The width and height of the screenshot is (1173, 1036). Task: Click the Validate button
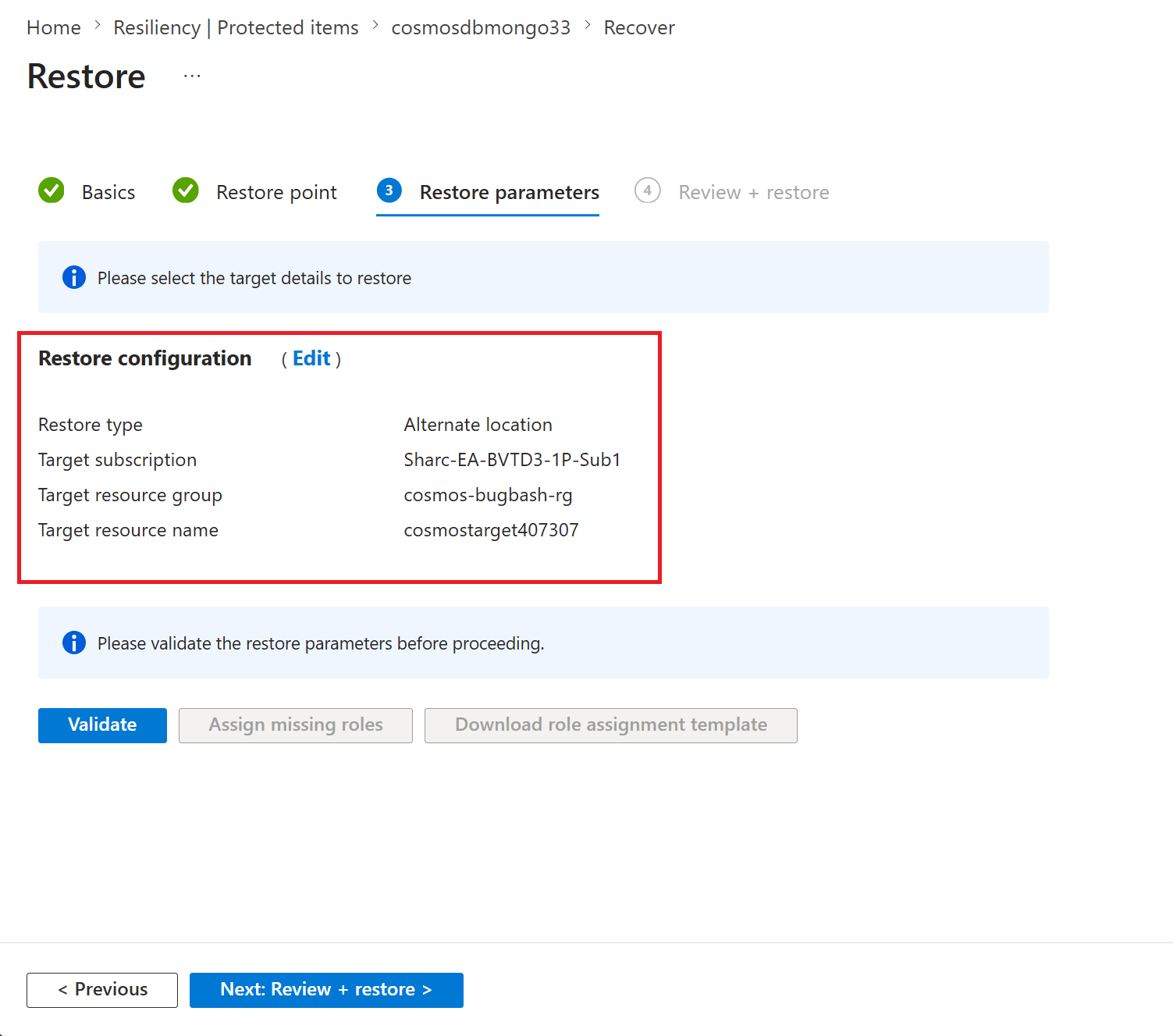coord(102,725)
